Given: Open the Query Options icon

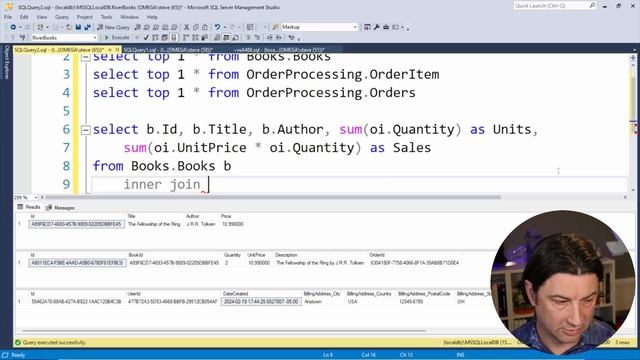Looking at the screenshot, I should (x=164, y=38).
